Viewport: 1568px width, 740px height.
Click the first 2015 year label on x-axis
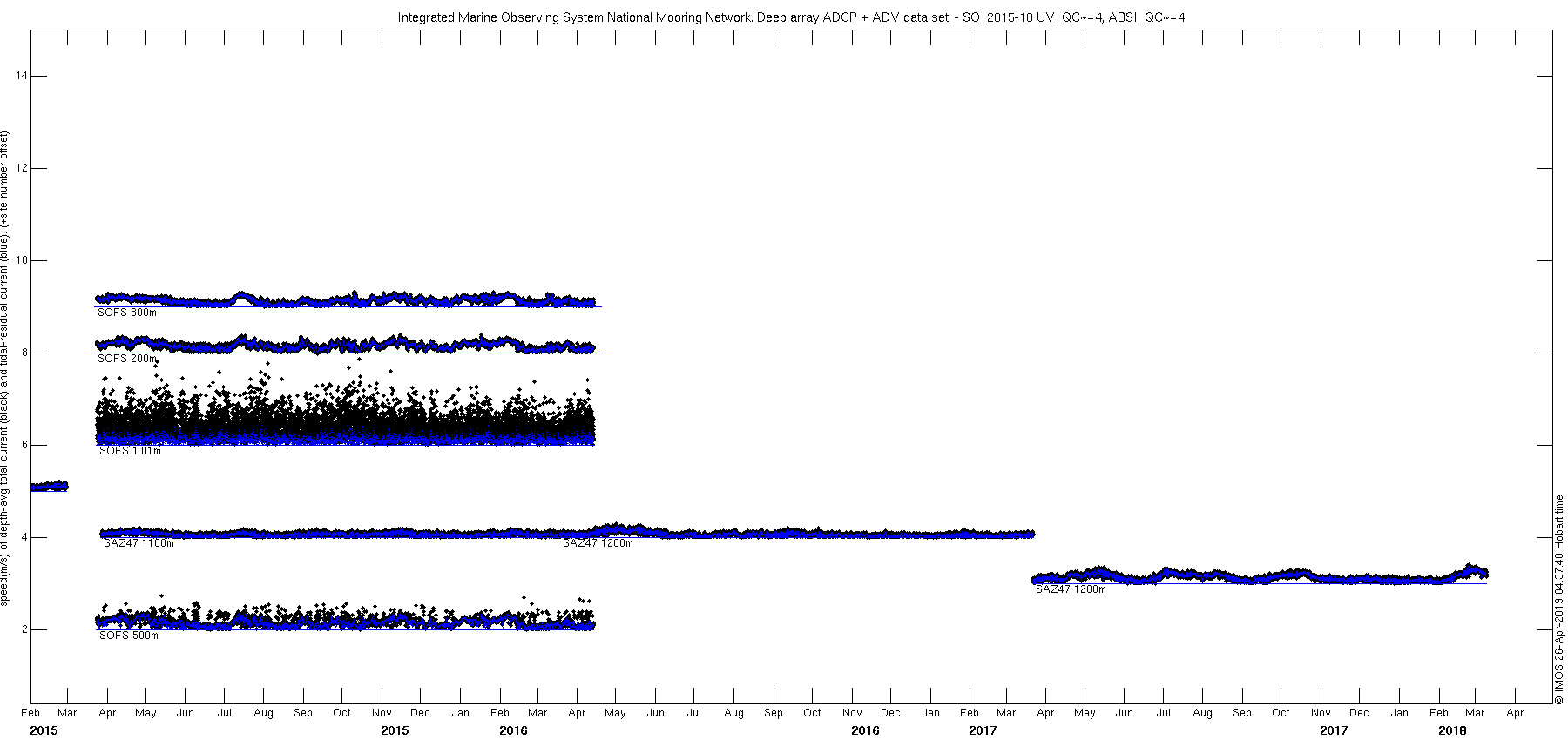click(x=44, y=730)
